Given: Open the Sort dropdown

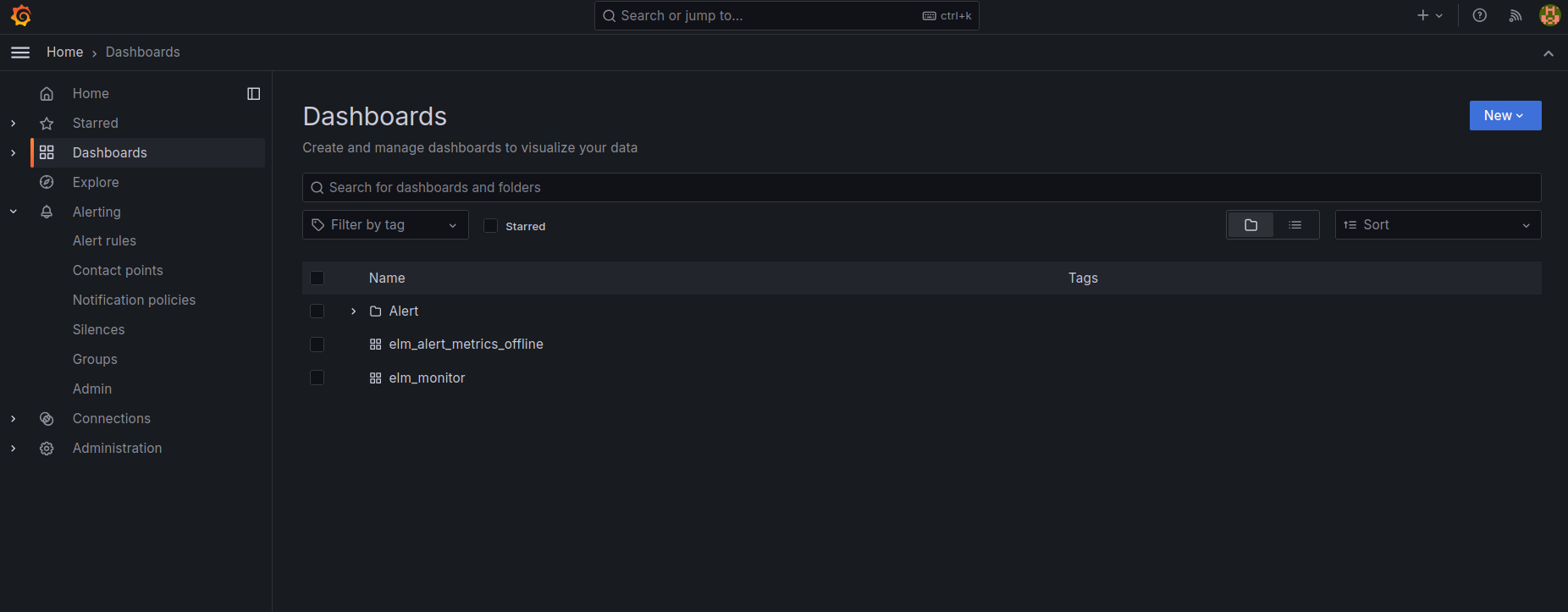Looking at the screenshot, I should (x=1438, y=225).
